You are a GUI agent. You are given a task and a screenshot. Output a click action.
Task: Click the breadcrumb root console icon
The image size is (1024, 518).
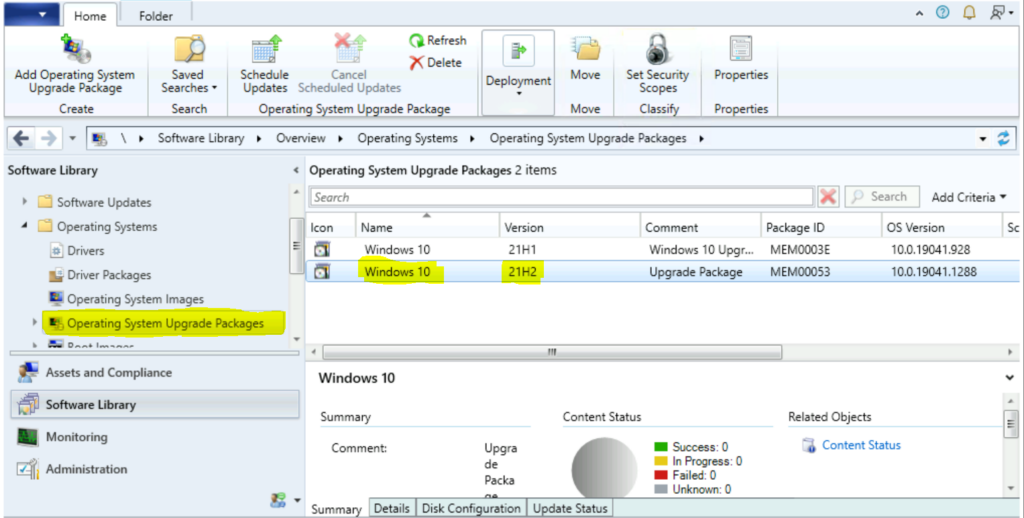[x=100, y=138]
